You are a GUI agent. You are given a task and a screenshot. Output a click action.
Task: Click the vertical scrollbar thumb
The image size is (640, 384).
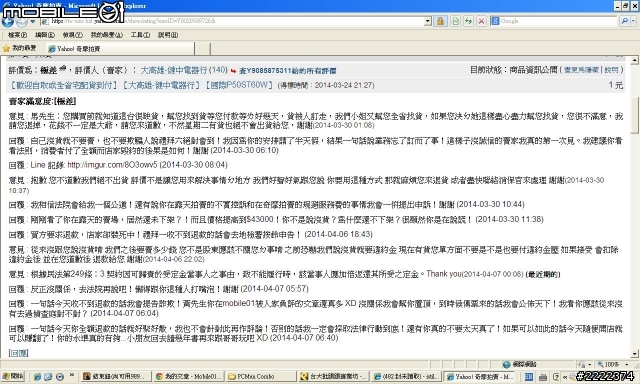[635, 115]
